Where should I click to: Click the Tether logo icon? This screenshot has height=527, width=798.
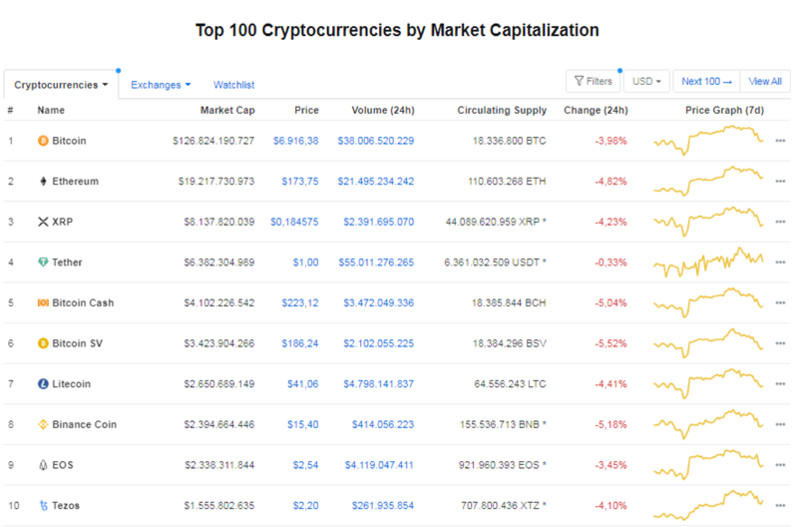[43, 262]
